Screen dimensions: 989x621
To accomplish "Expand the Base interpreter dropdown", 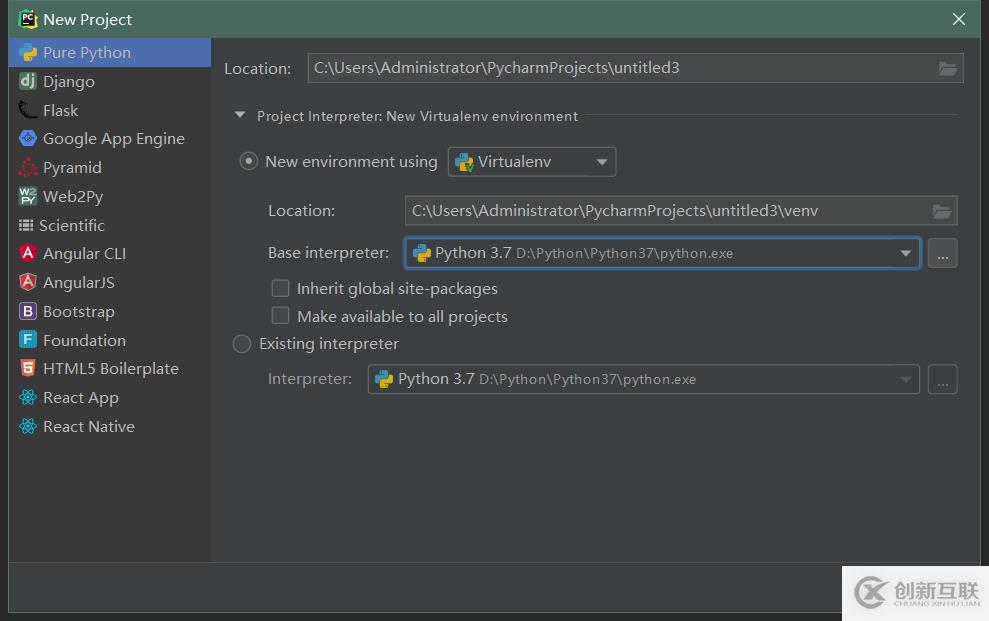I will pyautogui.click(x=905, y=253).
